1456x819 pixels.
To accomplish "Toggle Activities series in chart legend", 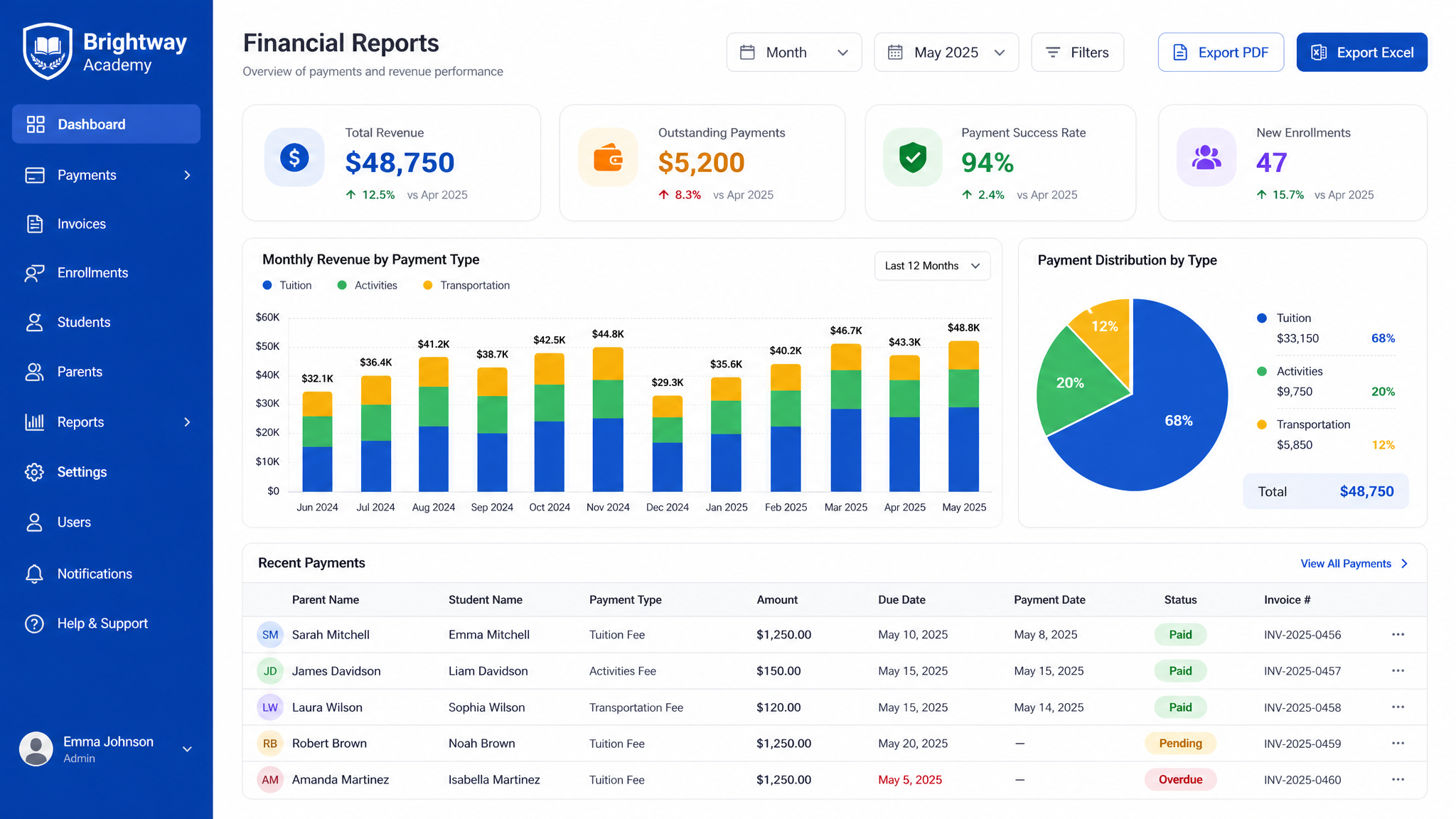I will 368,285.
